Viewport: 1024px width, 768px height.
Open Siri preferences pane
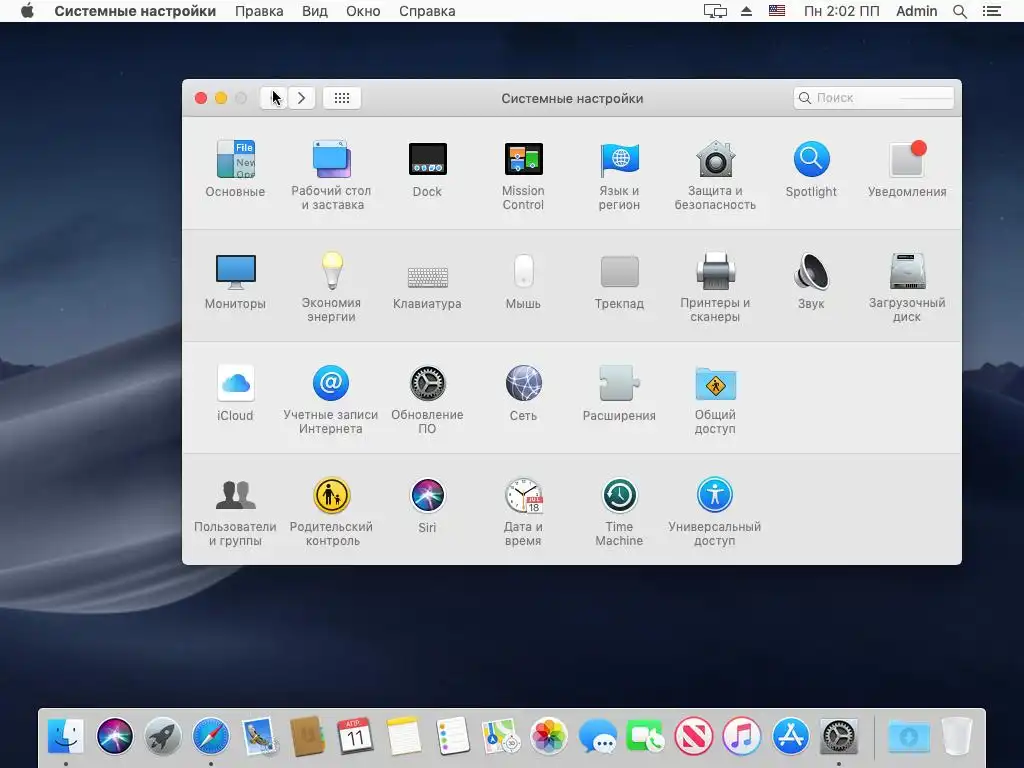point(427,505)
